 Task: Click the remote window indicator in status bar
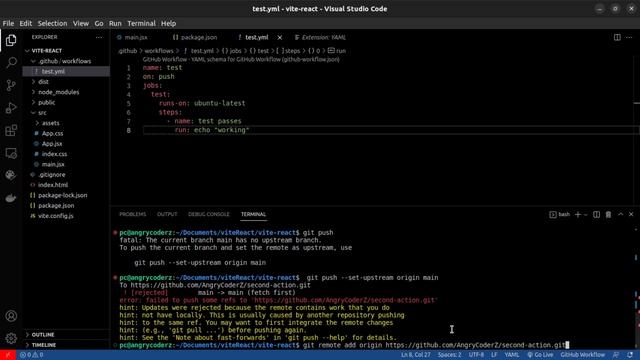[8, 355]
